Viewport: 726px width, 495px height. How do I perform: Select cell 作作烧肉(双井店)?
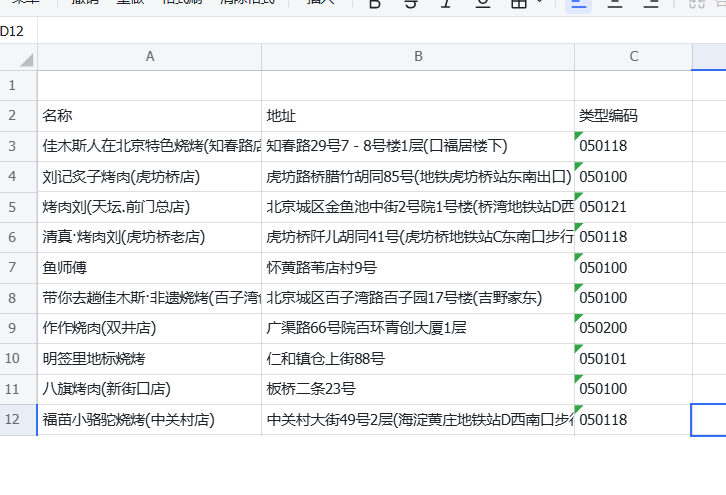(150, 328)
